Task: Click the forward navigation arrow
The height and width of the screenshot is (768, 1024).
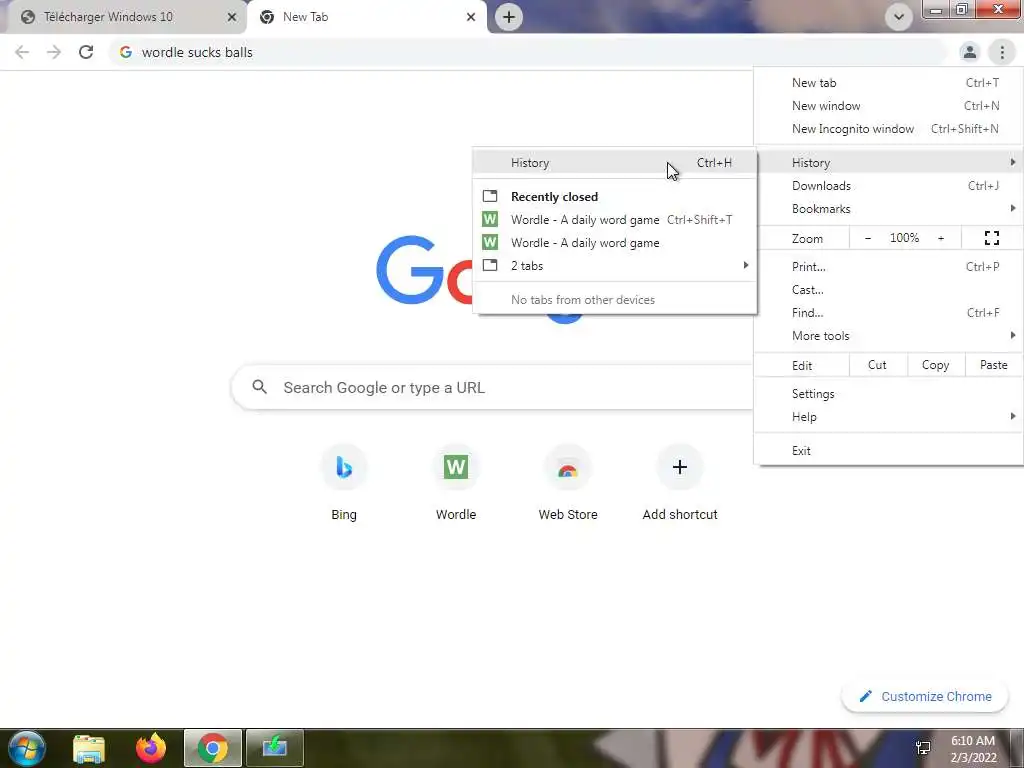Action: point(54,52)
